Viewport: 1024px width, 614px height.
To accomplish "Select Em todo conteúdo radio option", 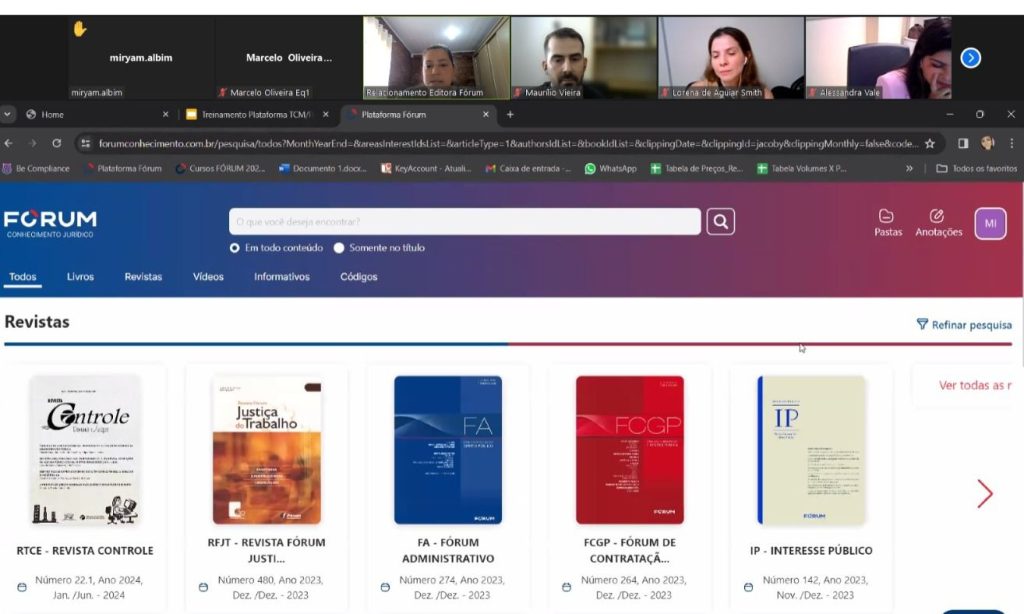I will tap(234, 248).
